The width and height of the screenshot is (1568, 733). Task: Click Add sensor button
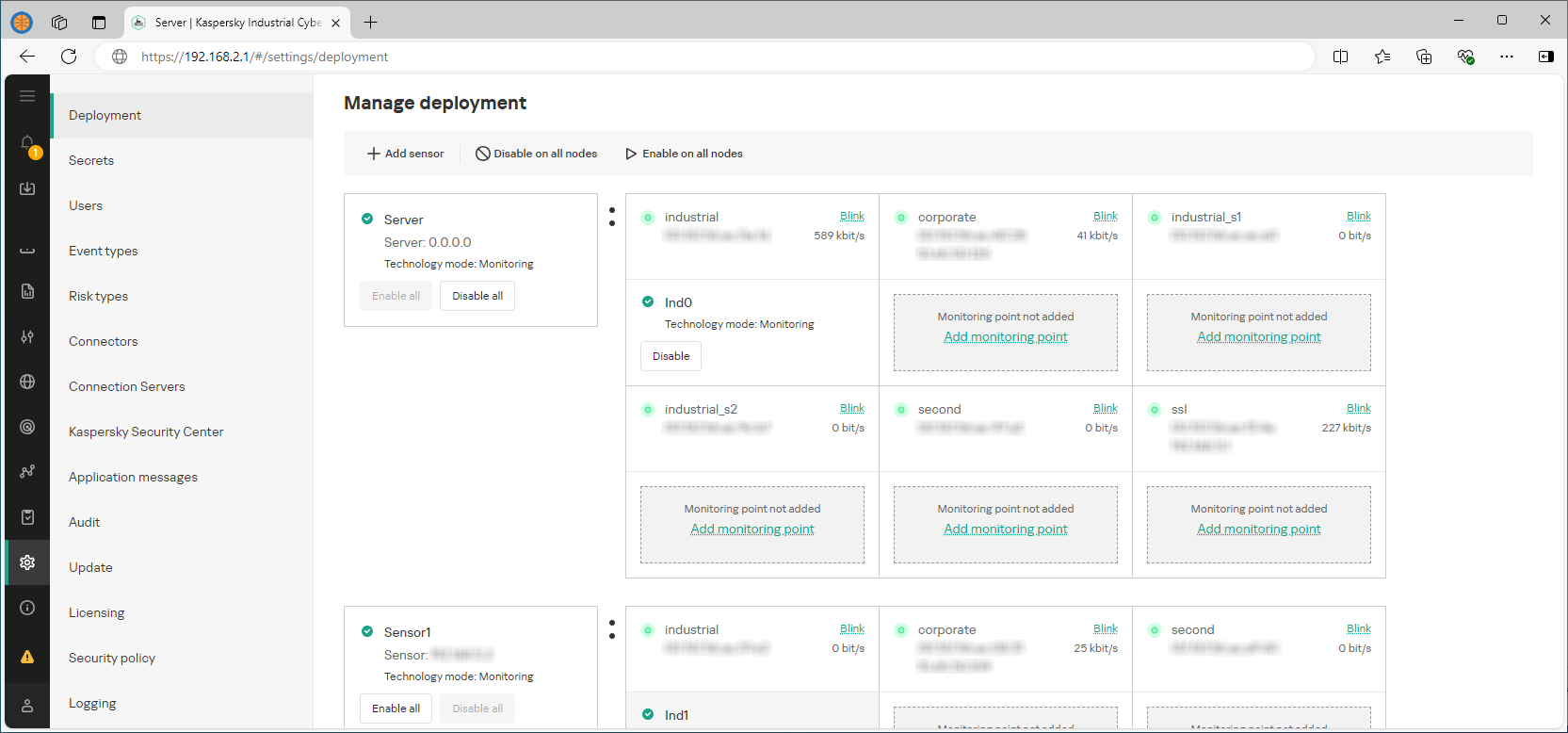tap(405, 154)
